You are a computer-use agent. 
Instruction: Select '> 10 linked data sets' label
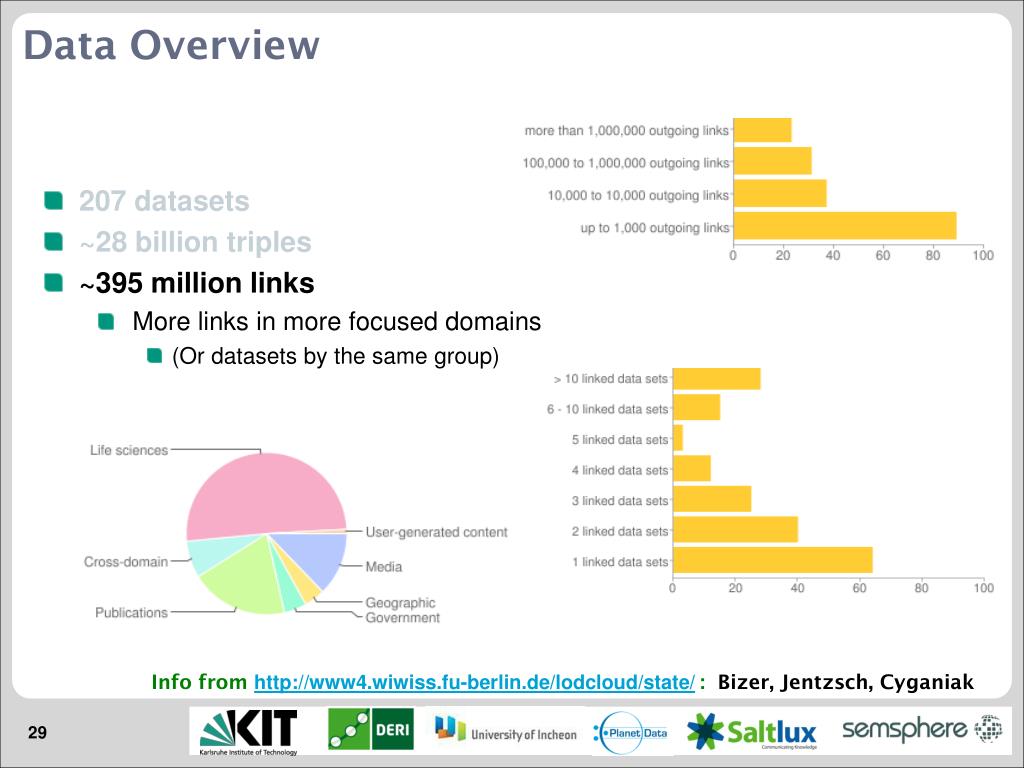click(611, 379)
